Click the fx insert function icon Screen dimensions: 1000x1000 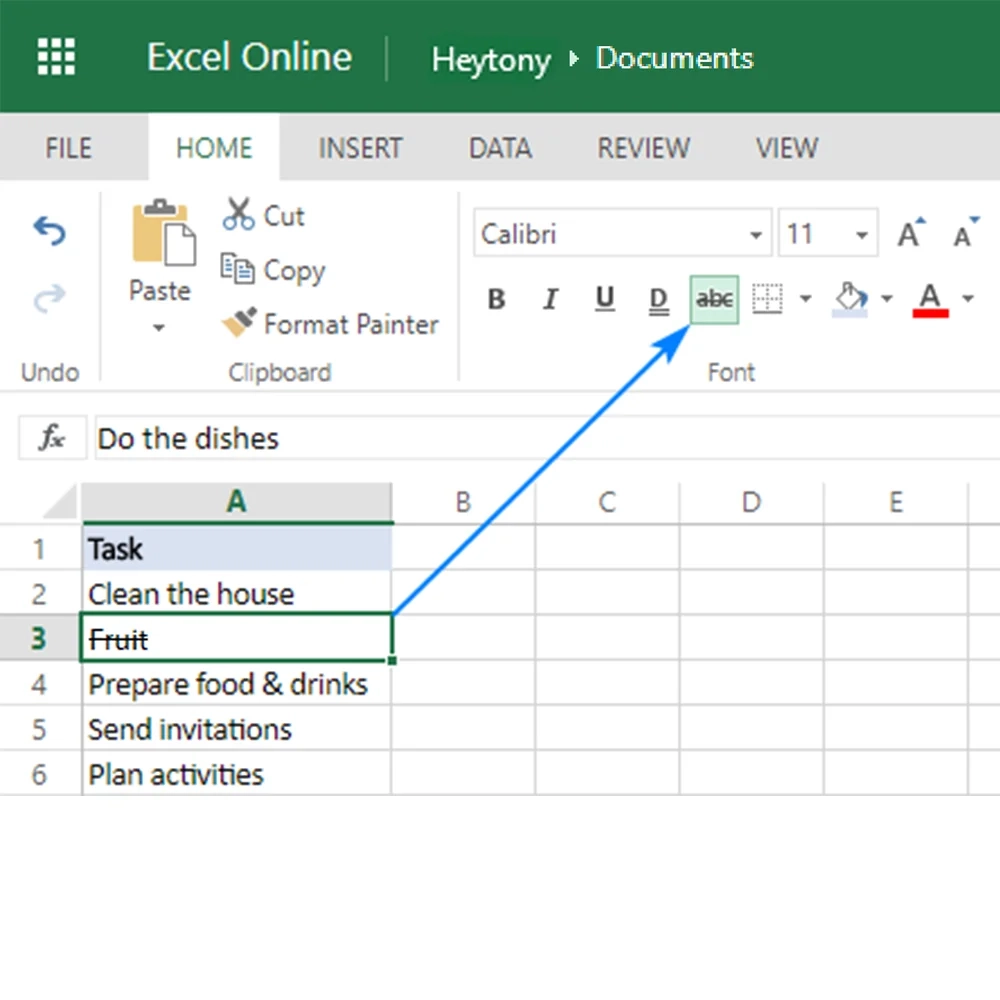tap(52, 438)
